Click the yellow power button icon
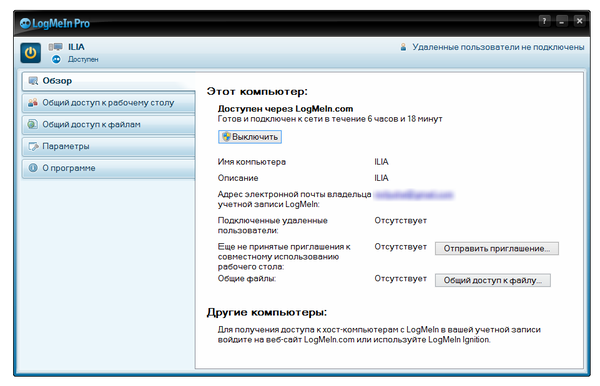The image size is (600, 386). click(x=31, y=53)
